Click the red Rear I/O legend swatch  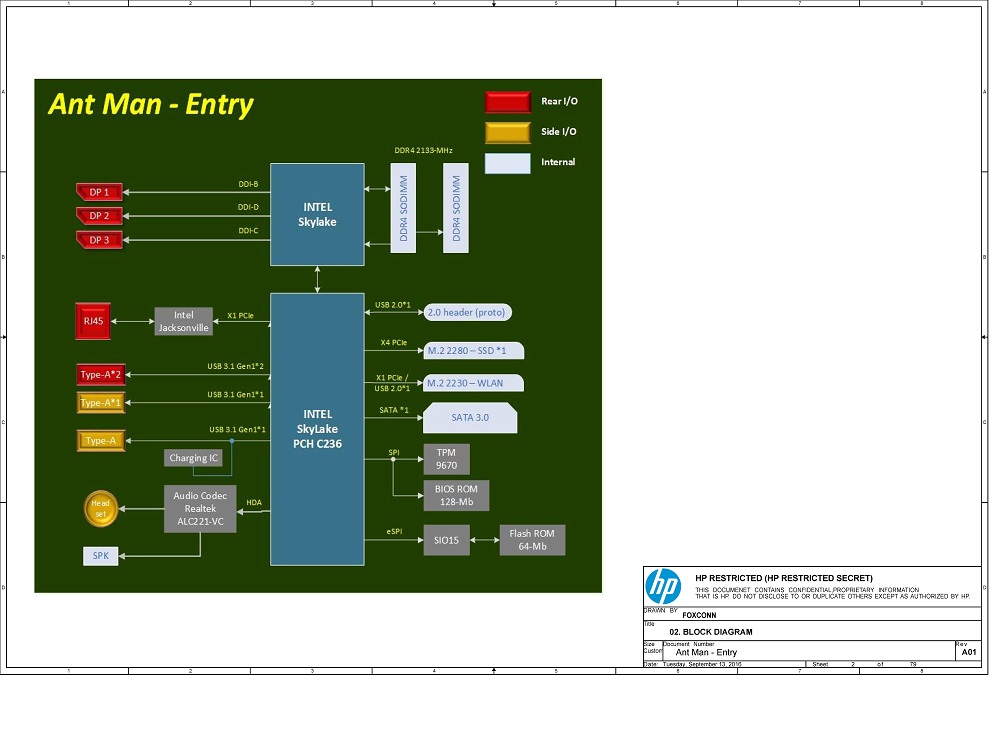coord(508,102)
